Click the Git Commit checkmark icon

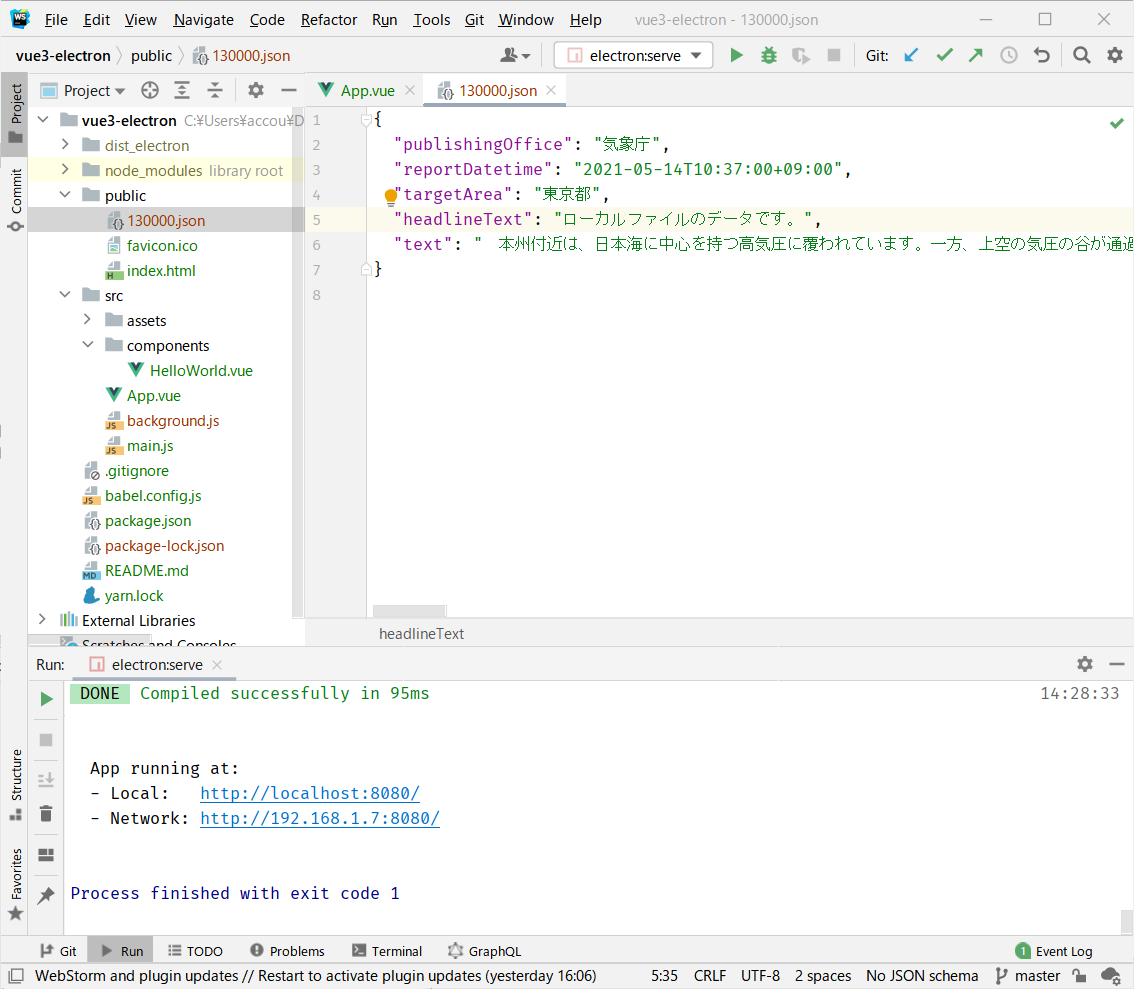[x=944, y=56]
